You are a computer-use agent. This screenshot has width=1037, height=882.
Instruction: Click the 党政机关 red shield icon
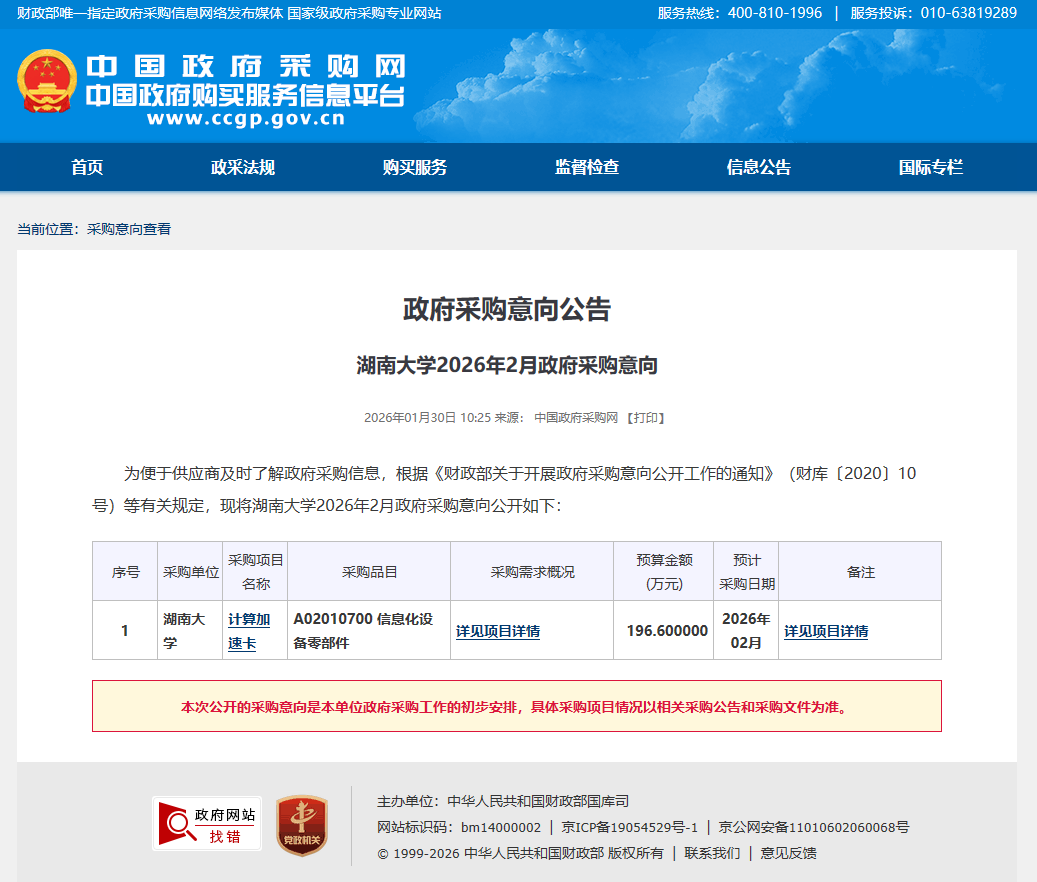pyautogui.click(x=302, y=825)
